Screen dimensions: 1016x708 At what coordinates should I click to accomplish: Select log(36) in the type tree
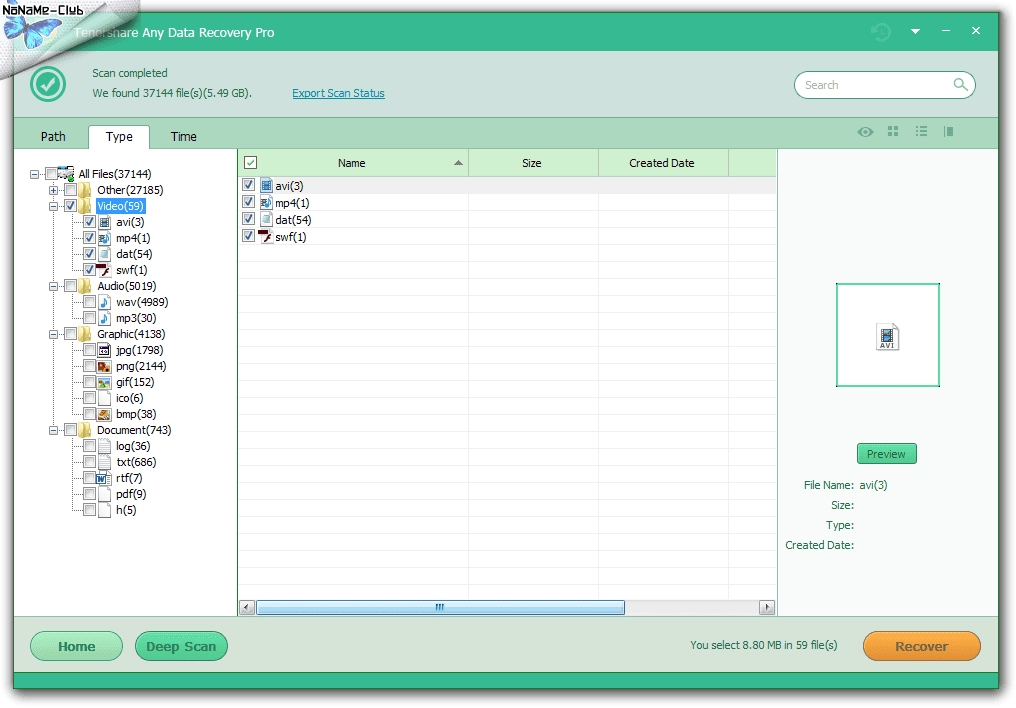tap(133, 446)
